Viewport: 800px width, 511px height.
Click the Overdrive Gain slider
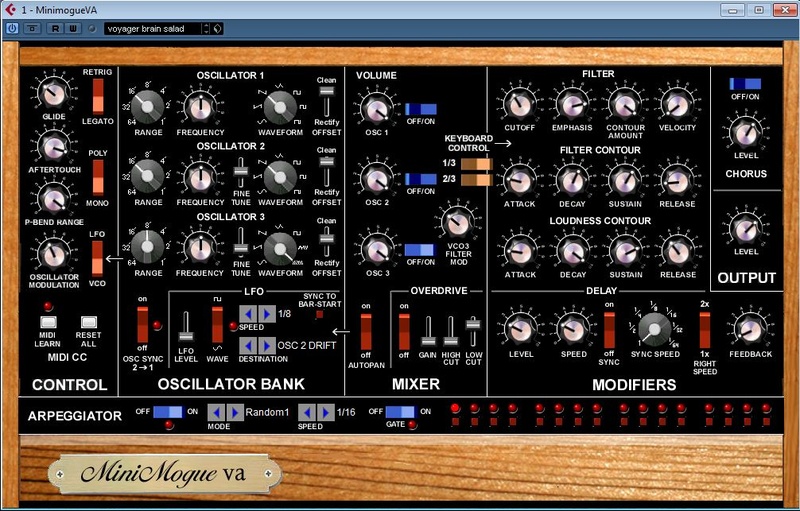point(428,332)
